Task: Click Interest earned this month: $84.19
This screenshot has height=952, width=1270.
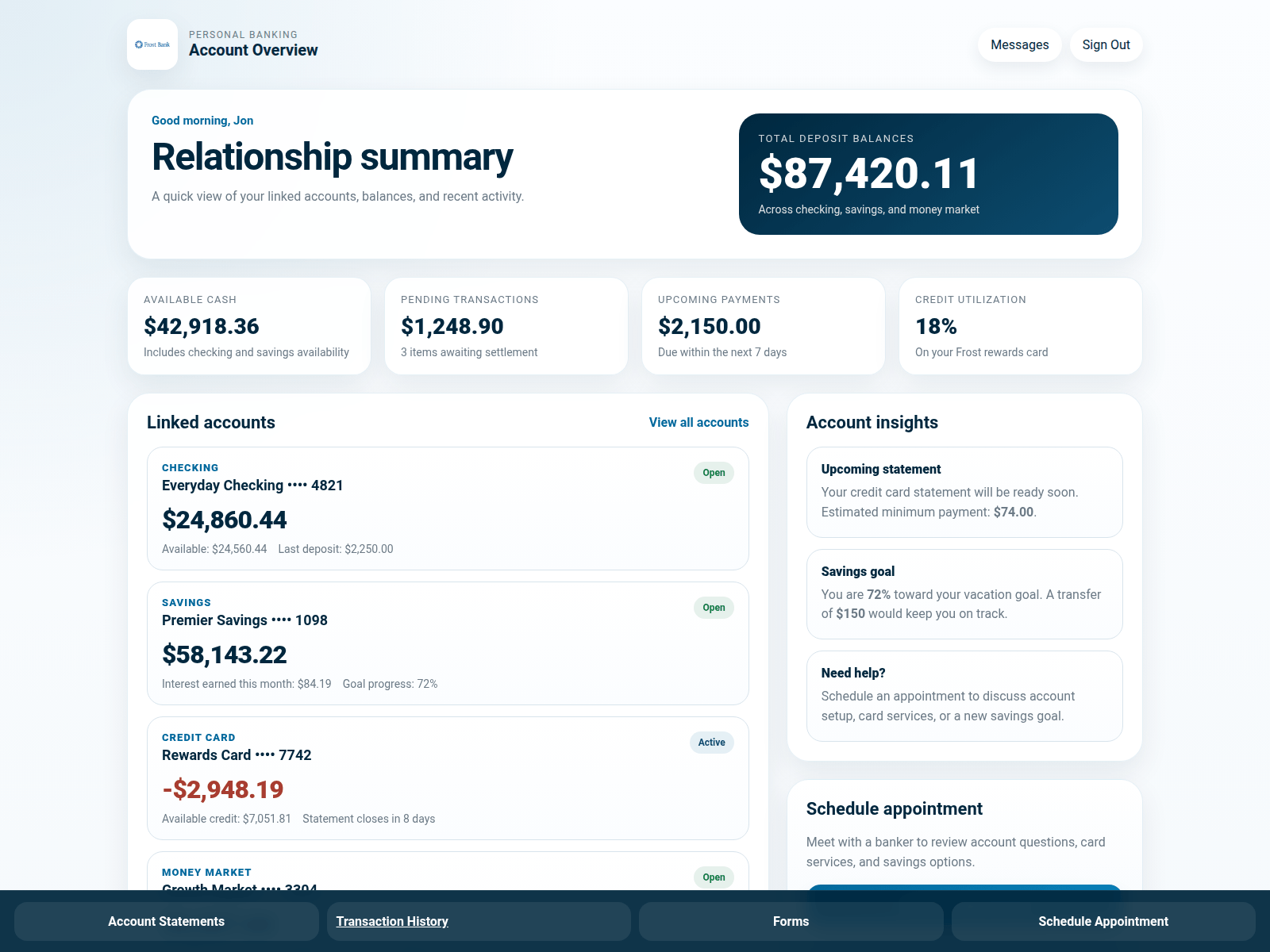Action: tap(247, 684)
